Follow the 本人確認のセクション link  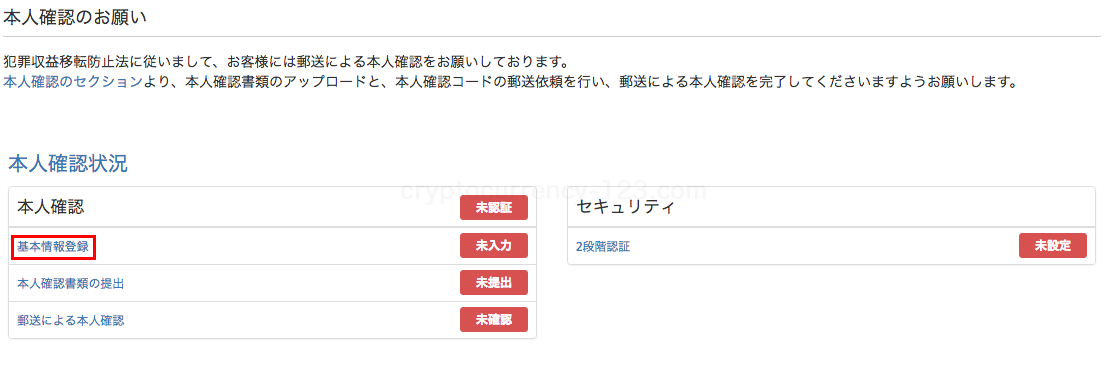pos(73,82)
